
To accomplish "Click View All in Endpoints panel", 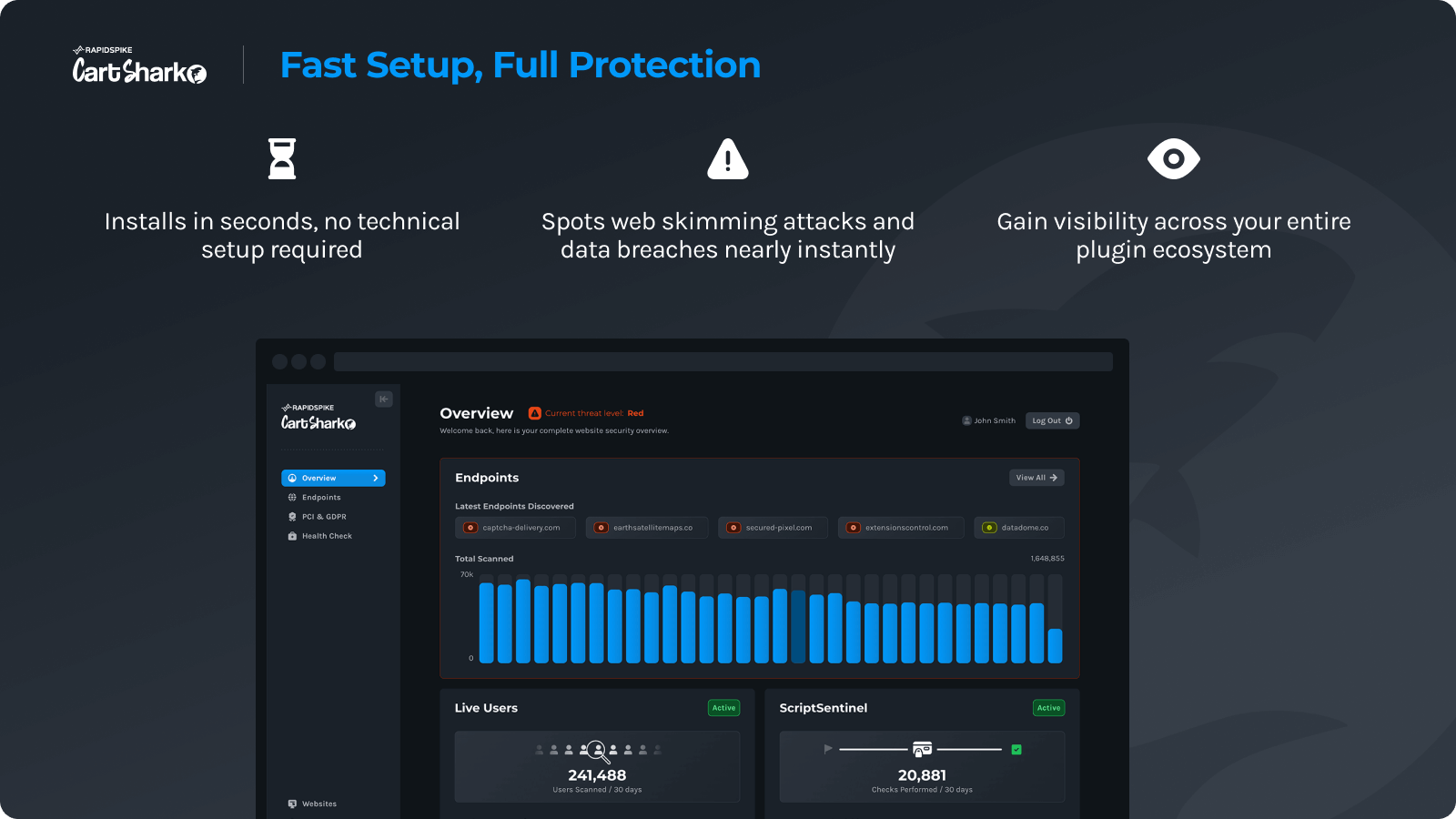I will click(1036, 478).
